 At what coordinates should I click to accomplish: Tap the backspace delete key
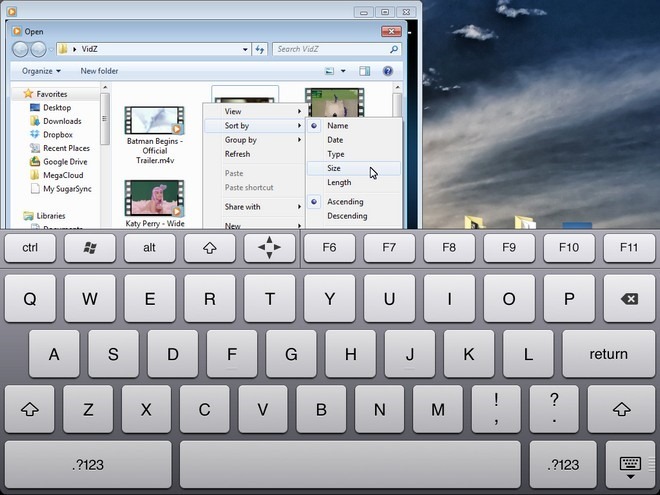click(x=629, y=299)
